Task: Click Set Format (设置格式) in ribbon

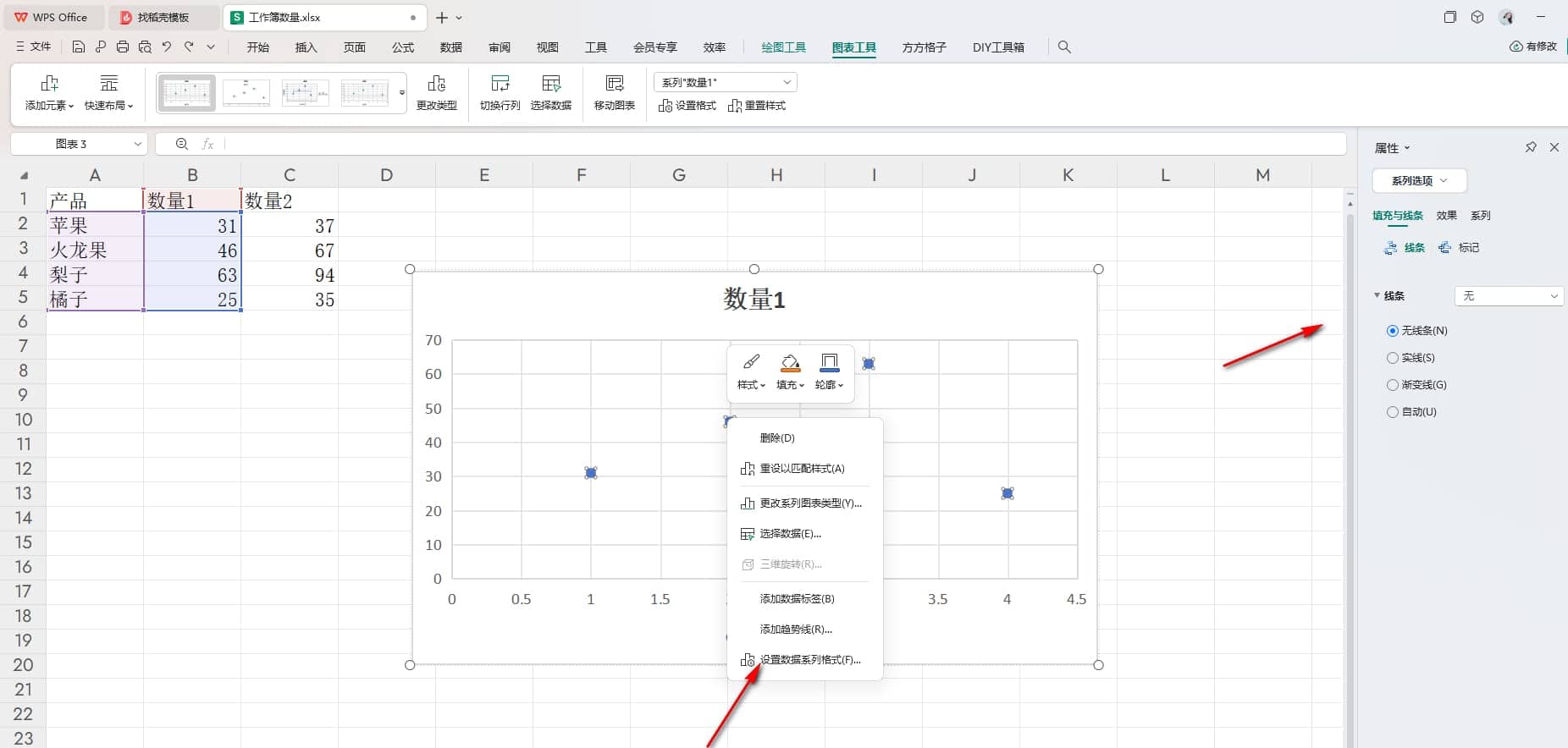Action: point(687,106)
